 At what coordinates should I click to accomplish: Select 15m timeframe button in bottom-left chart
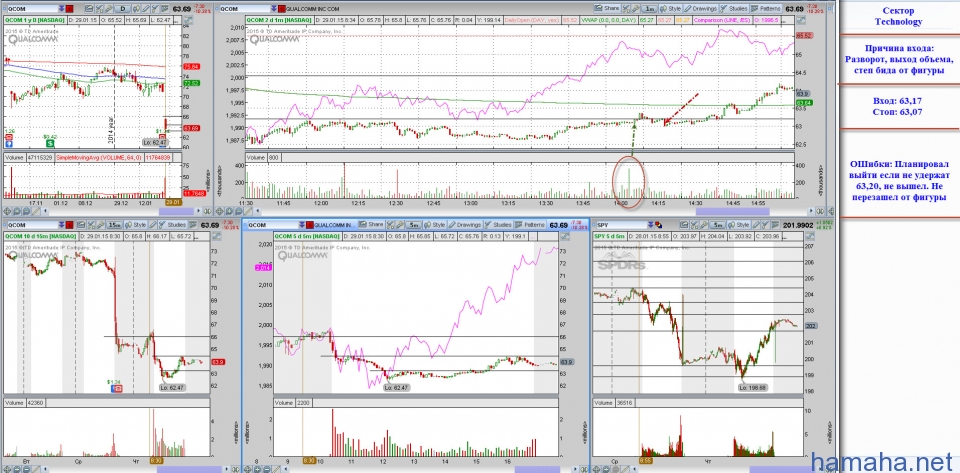[x=114, y=225]
